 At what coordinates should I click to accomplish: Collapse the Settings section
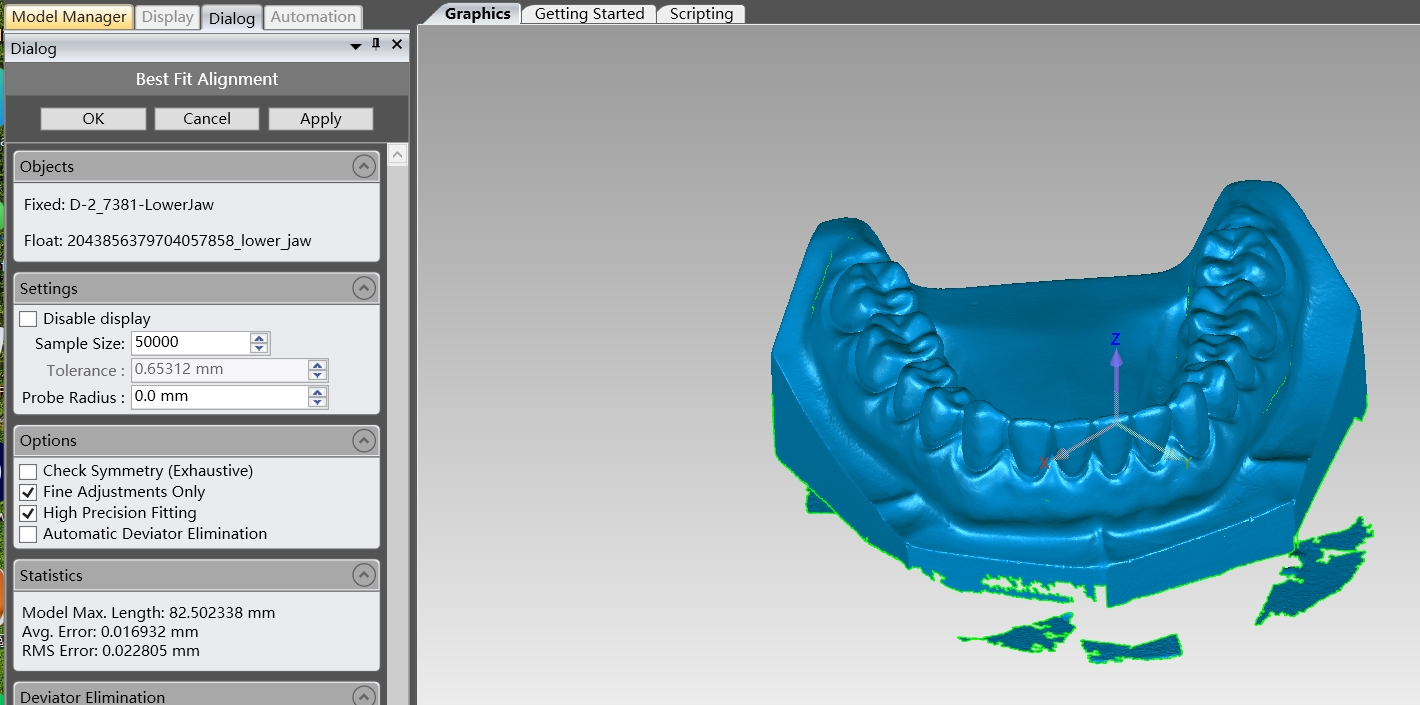click(x=364, y=289)
